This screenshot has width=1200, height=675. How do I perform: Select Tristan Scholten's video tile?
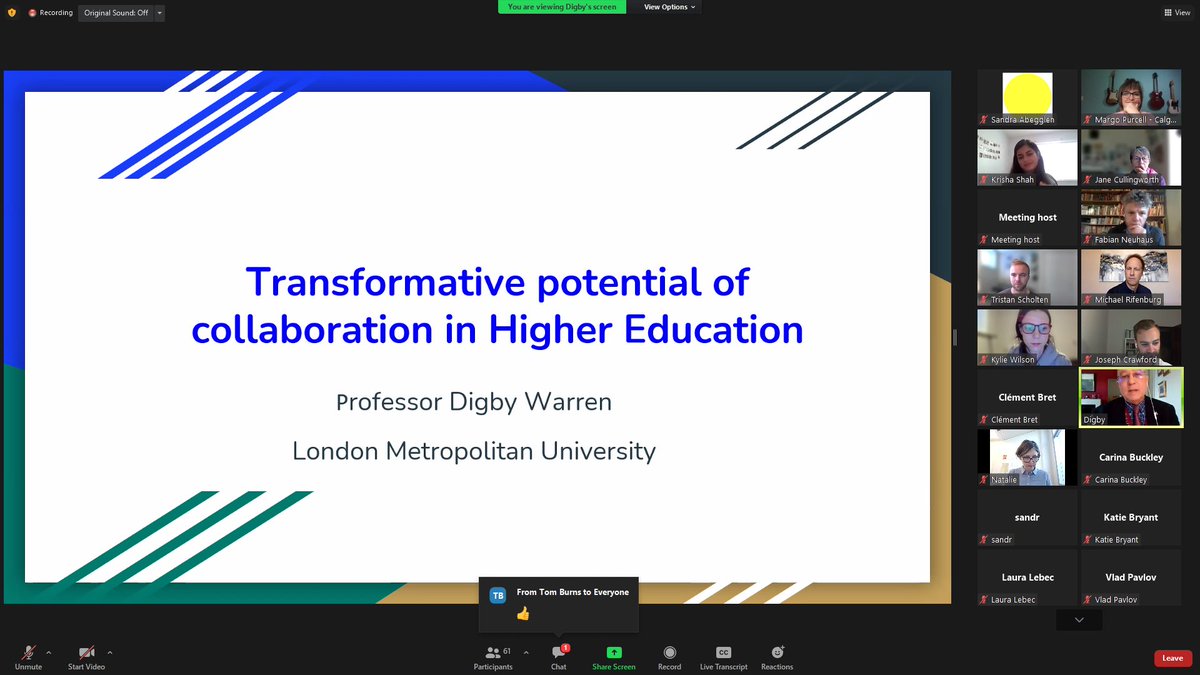point(1027,278)
